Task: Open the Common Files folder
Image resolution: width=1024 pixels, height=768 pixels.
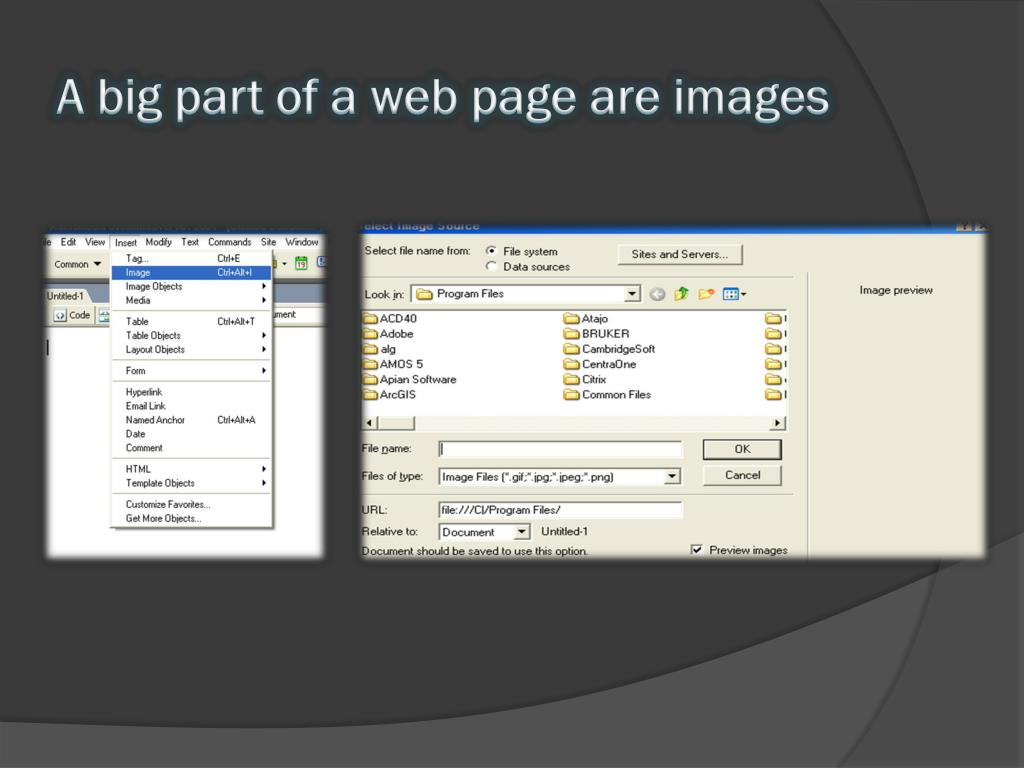Action: 607,394
